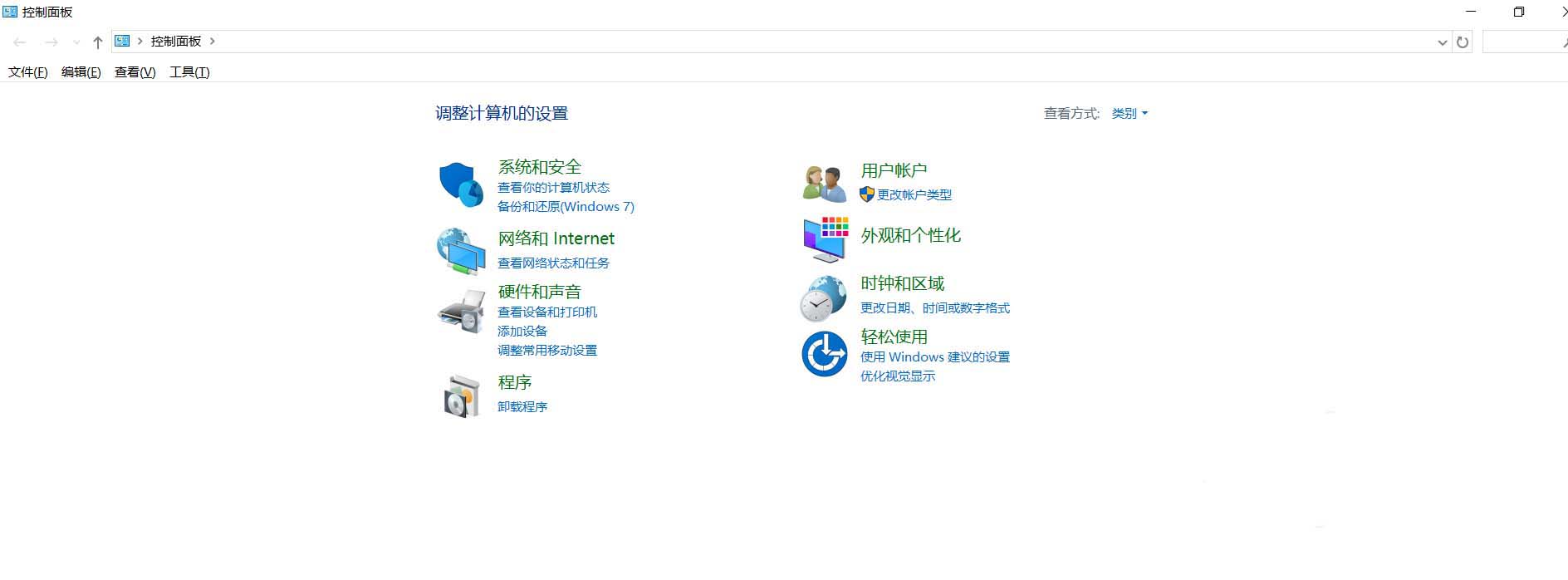Open the 查看(V) menu

[x=135, y=72]
